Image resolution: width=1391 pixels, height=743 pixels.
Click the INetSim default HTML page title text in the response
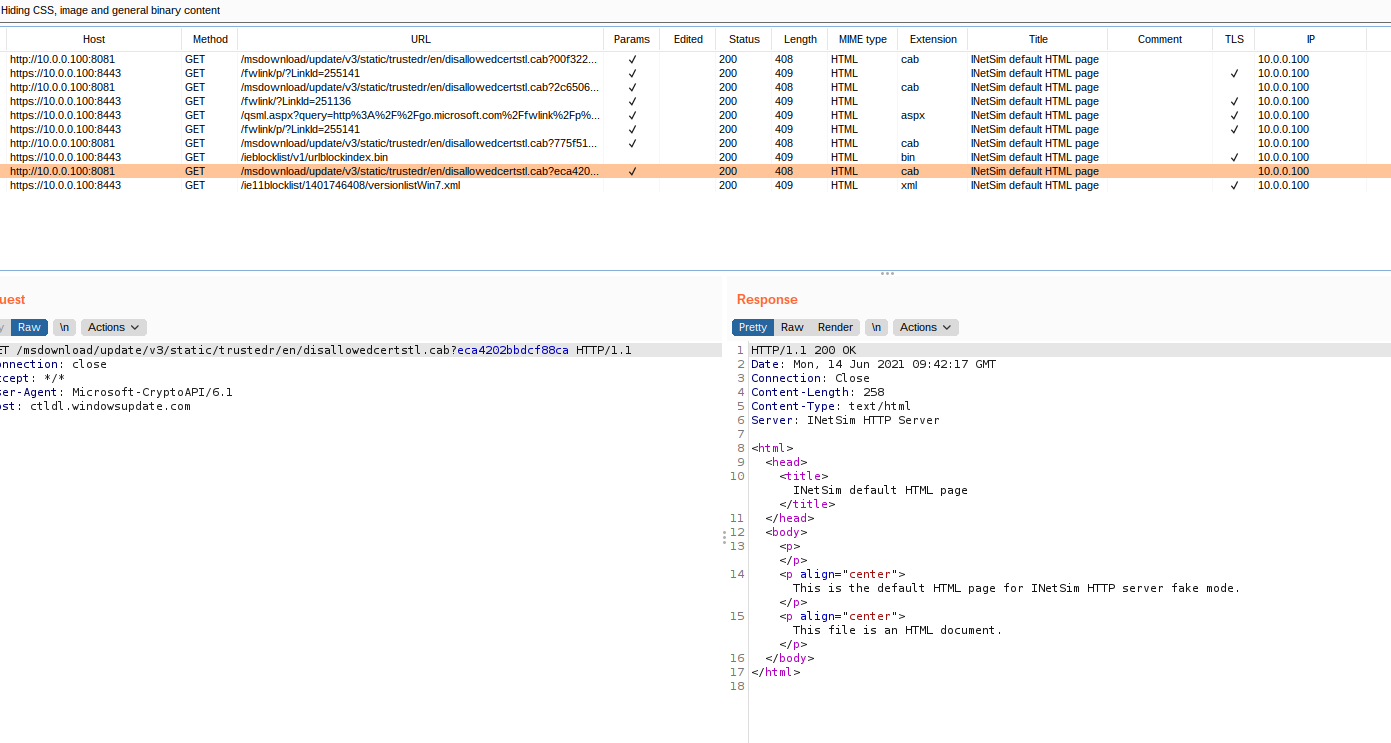880,490
